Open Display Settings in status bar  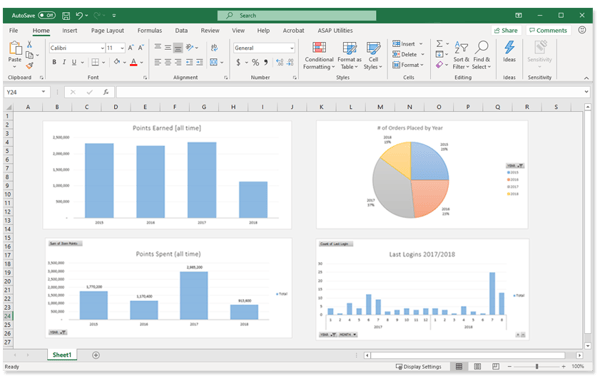pos(418,367)
